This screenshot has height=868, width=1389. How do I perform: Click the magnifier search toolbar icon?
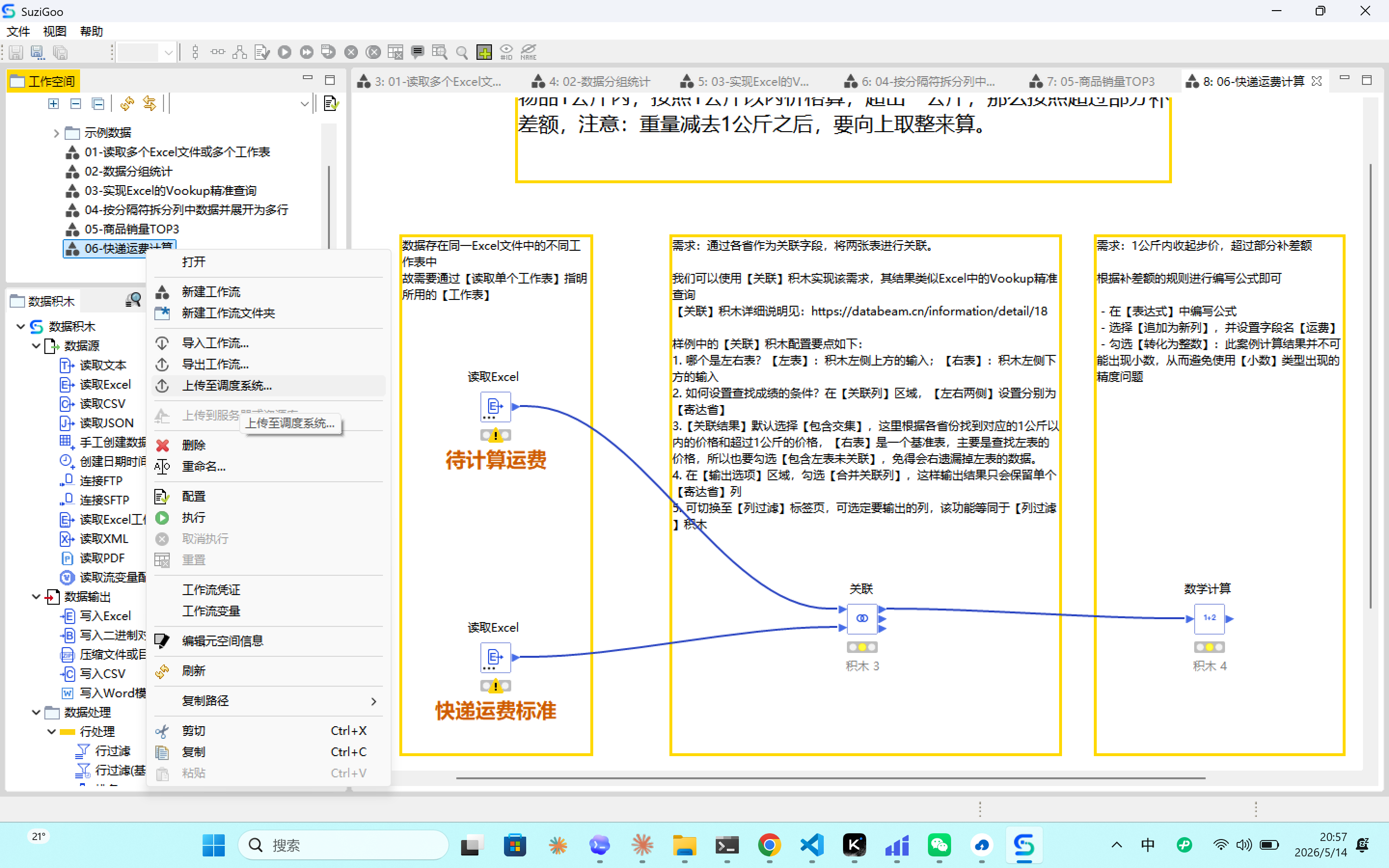pos(462,52)
